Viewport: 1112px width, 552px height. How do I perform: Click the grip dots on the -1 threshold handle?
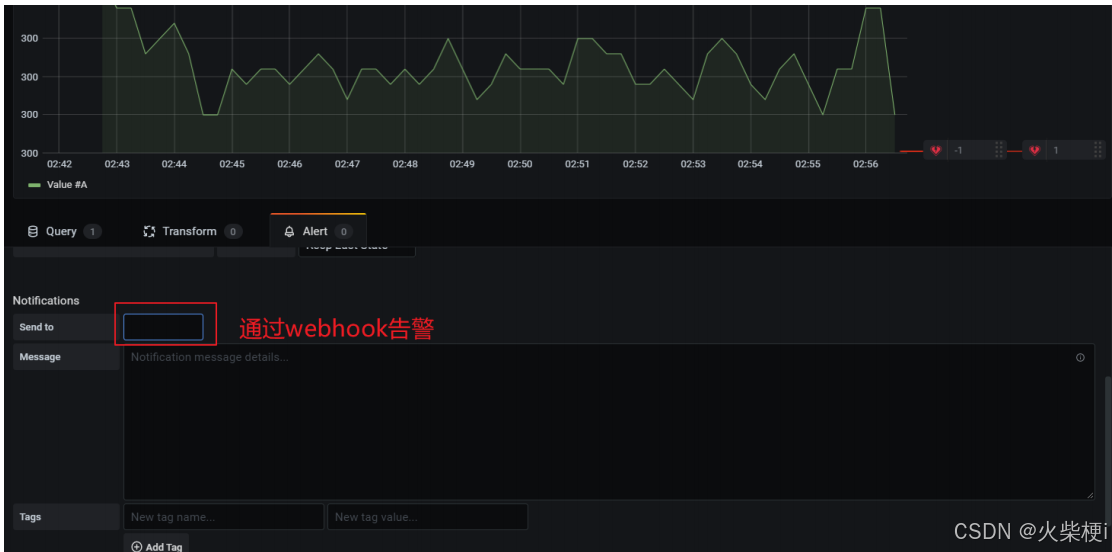(999, 150)
